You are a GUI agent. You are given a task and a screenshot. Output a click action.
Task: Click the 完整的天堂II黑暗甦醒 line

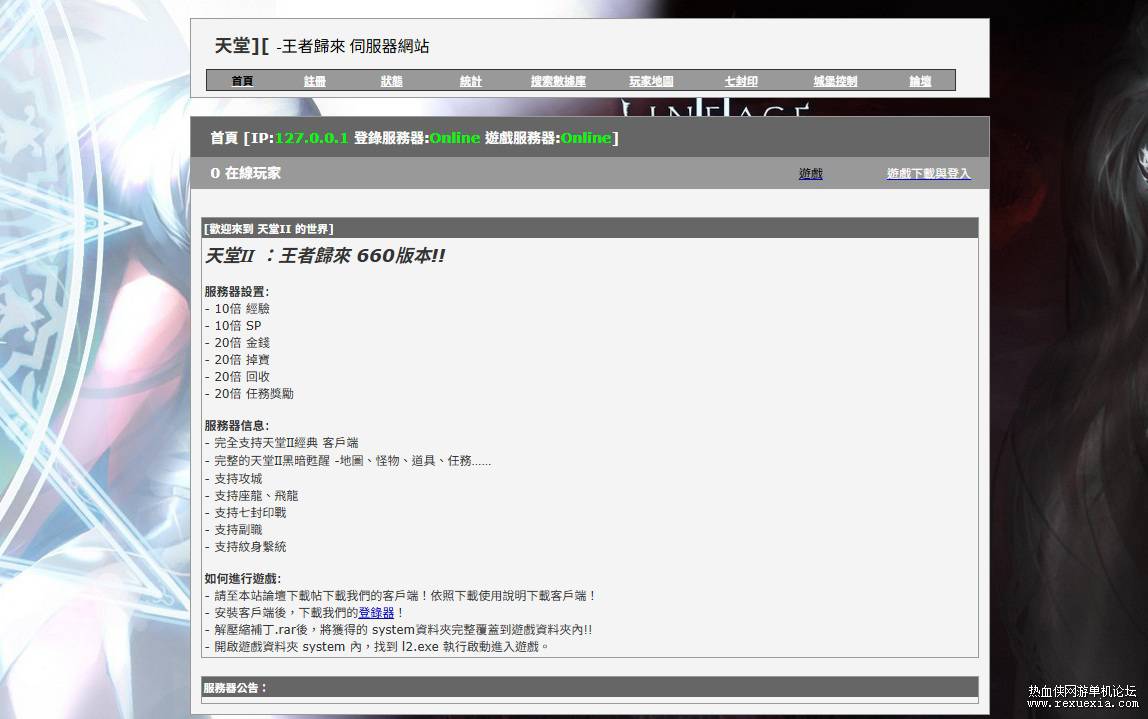[348, 461]
